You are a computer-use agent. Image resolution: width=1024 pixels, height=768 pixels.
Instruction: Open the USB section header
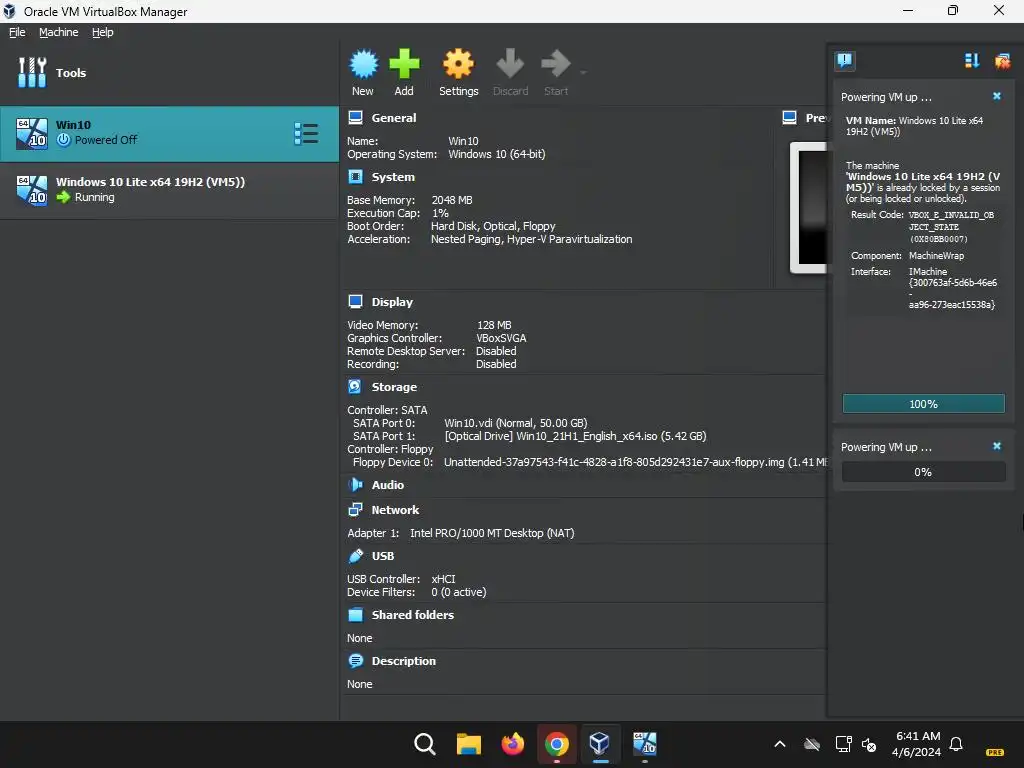[x=383, y=556]
